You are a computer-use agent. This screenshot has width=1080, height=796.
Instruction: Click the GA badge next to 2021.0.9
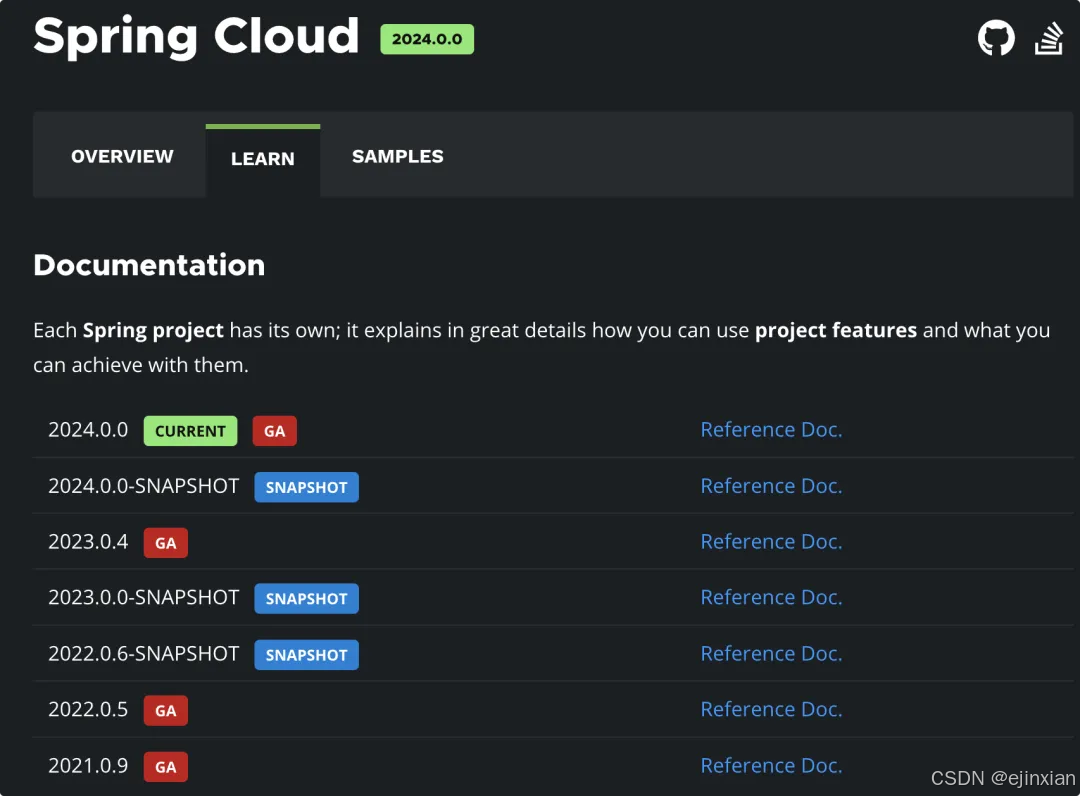tap(166, 767)
